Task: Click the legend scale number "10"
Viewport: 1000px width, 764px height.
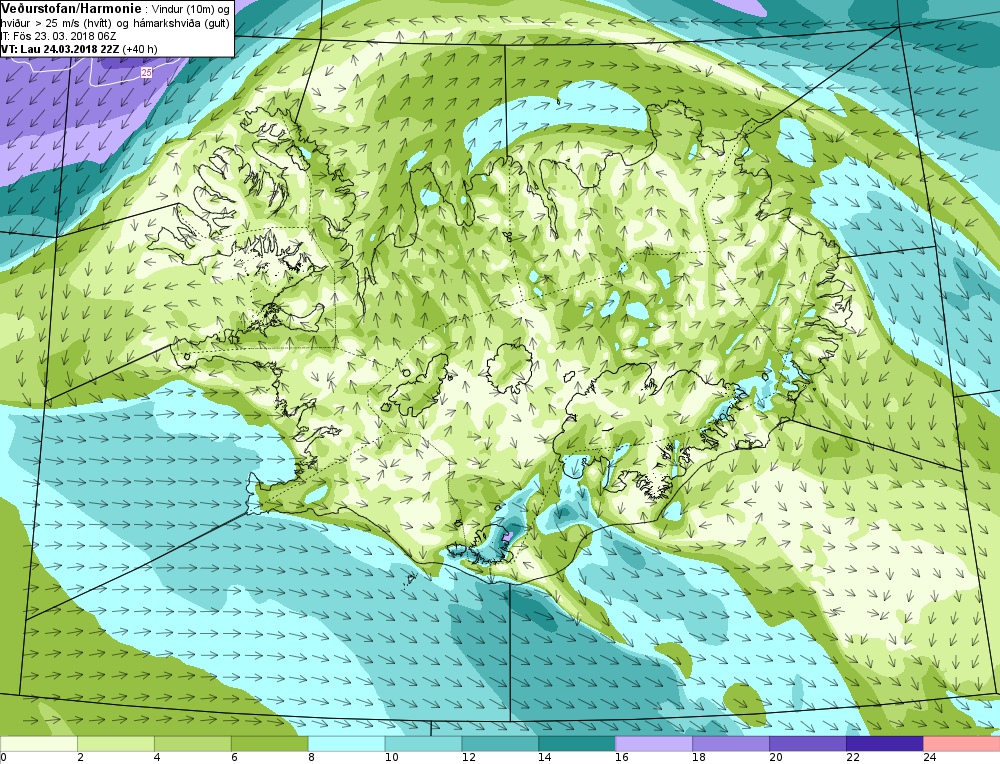Action: [391, 758]
